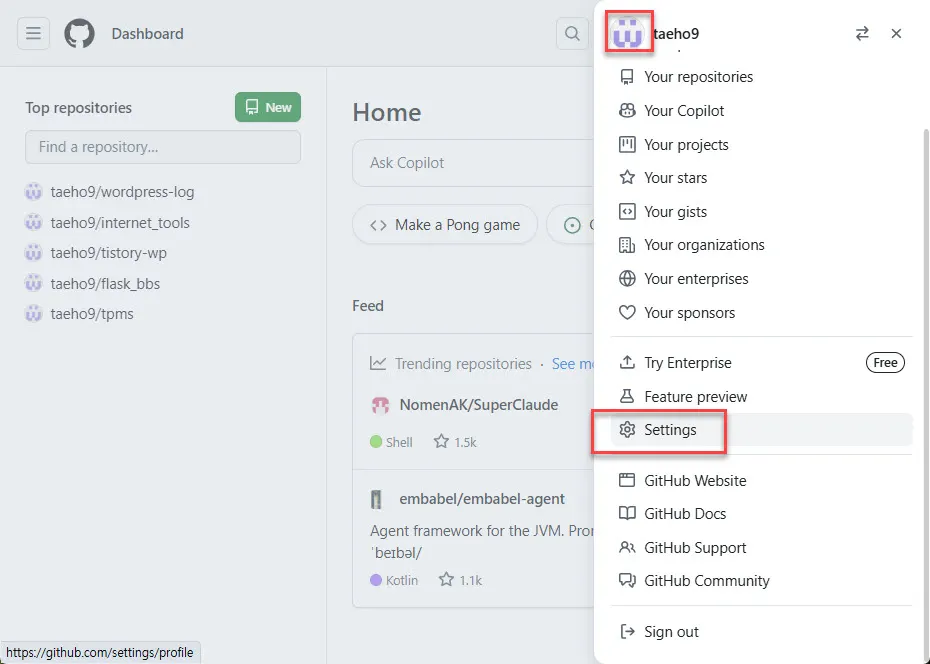Open the hamburger navigation menu

pyautogui.click(x=33, y=34)
